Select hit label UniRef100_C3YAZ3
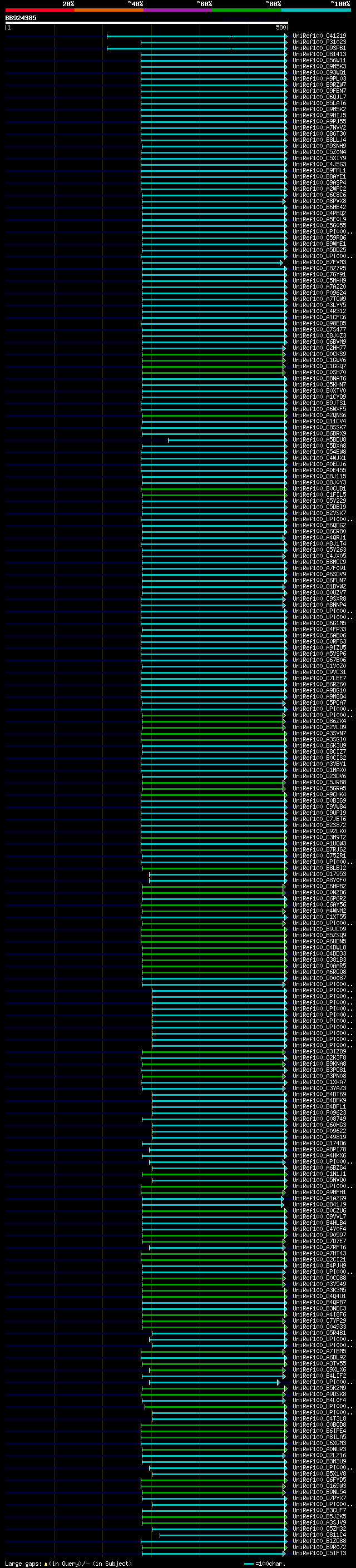 pyautogui.click(x=319, y=1088)
